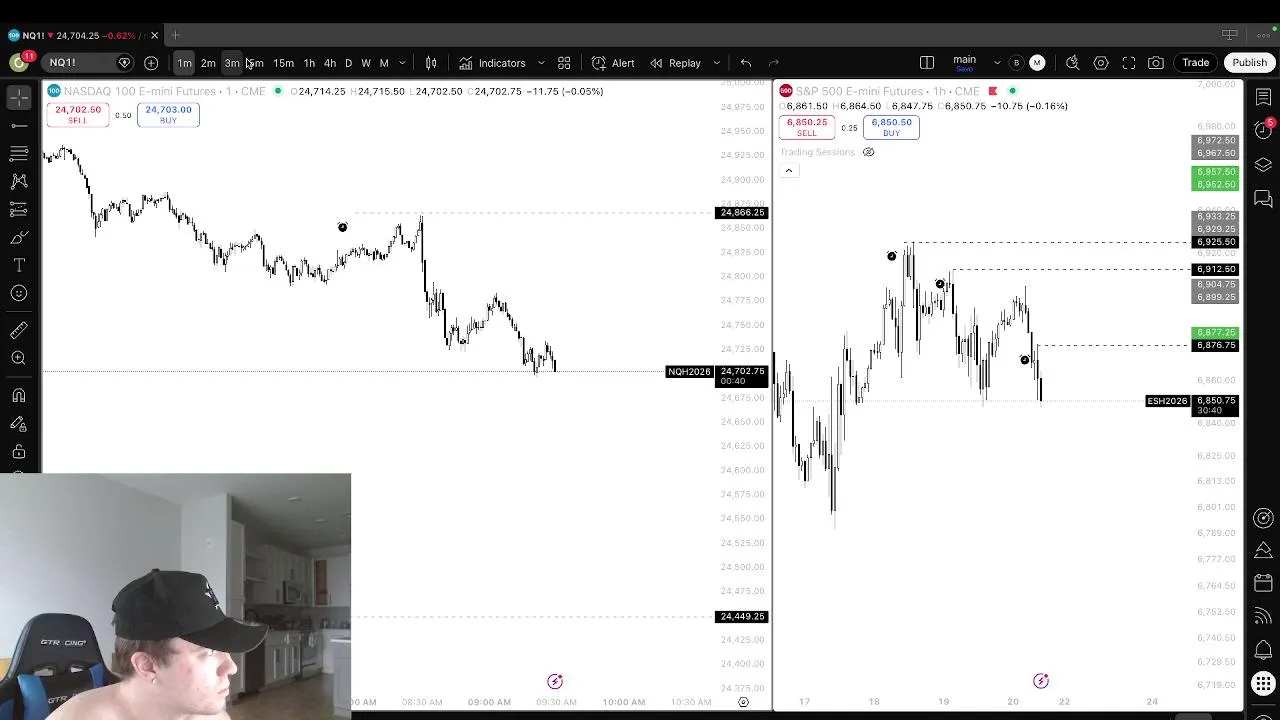Toggle magnet mode snapping
This screenshot has height=720, width=1280.
click(x=19, y=395)
